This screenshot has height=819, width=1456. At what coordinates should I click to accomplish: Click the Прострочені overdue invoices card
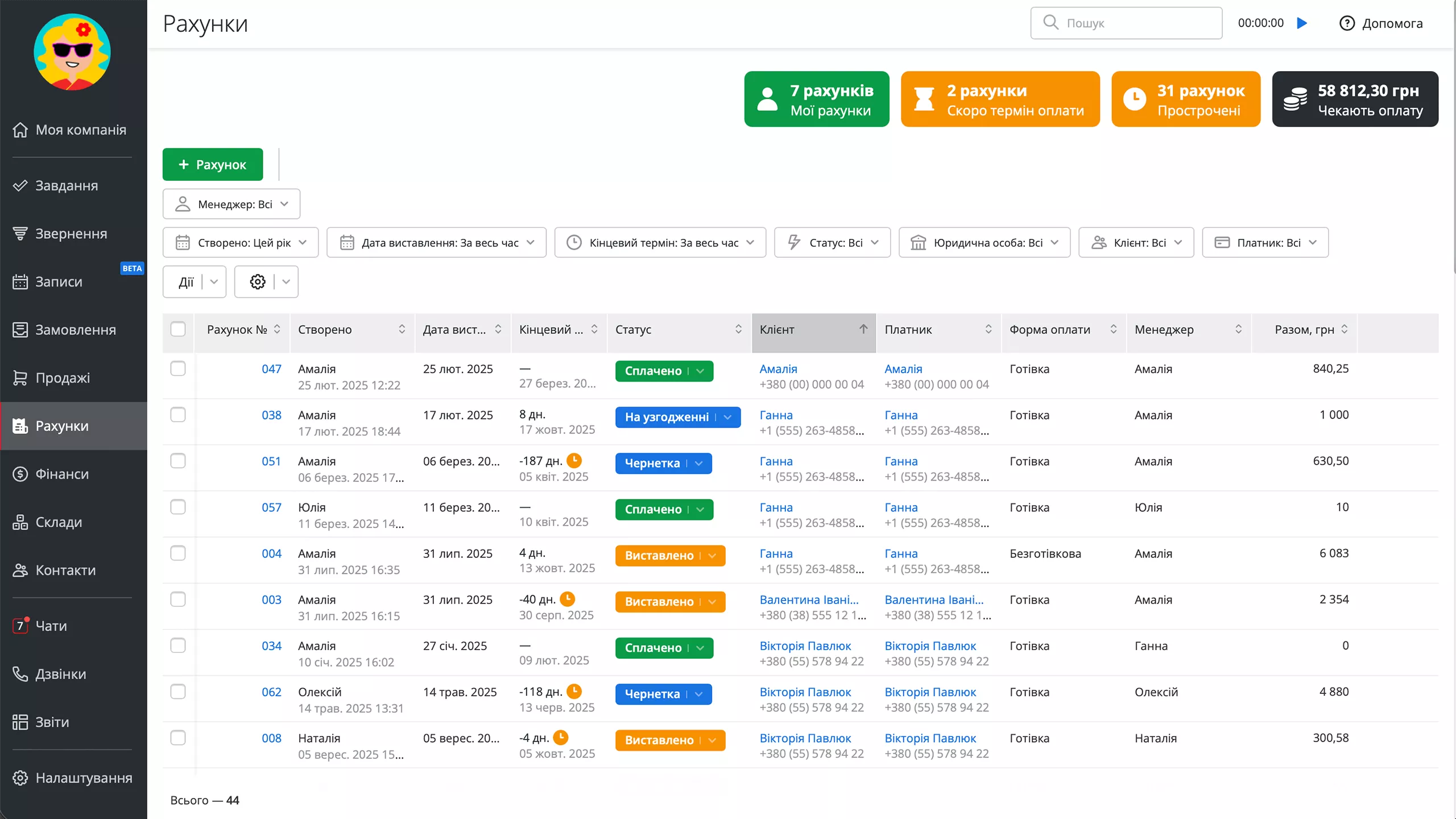[x=1186, y=99]
